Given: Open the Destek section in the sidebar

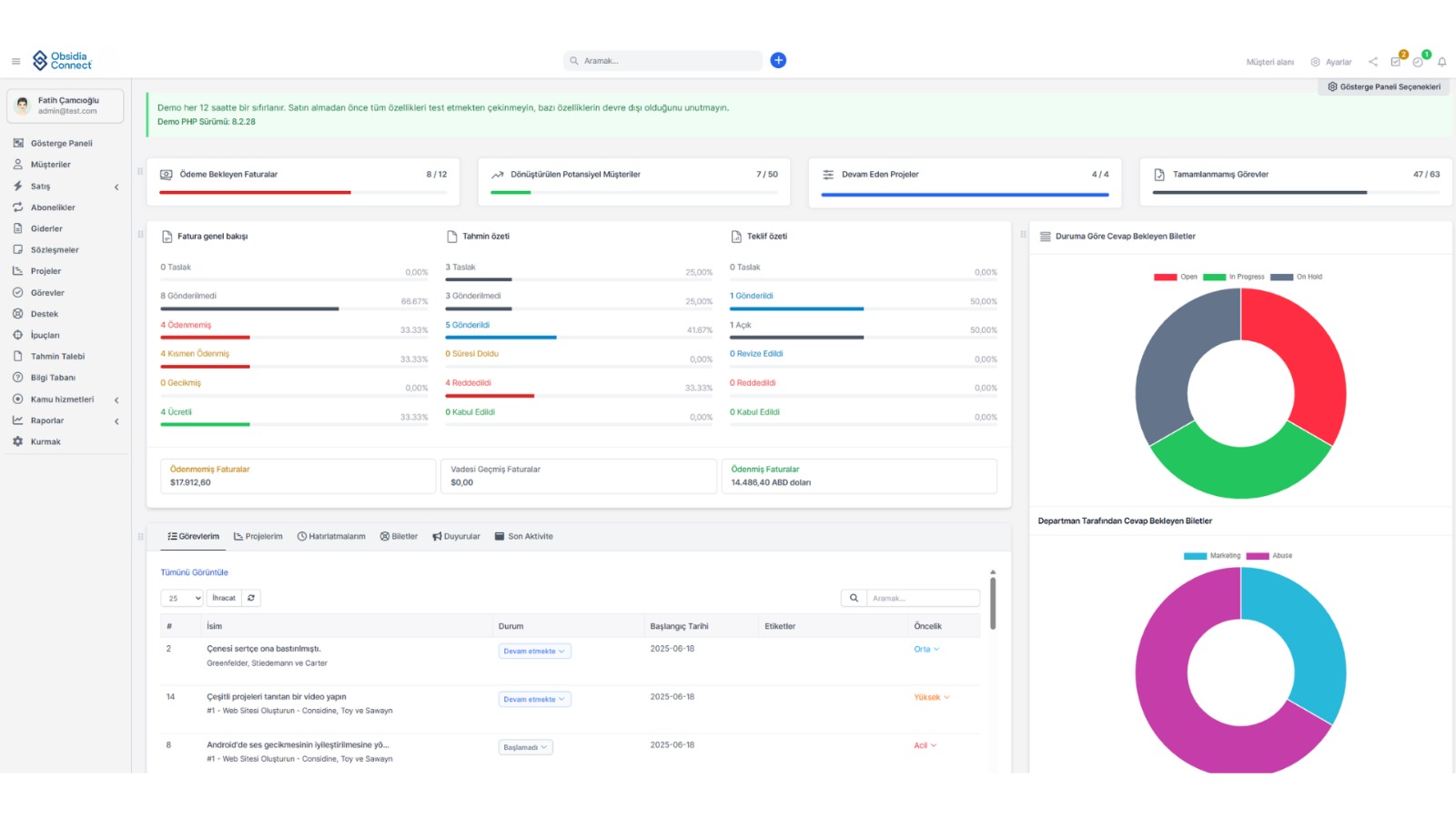Looking at the screenshot, I should (x=42, y=313).
